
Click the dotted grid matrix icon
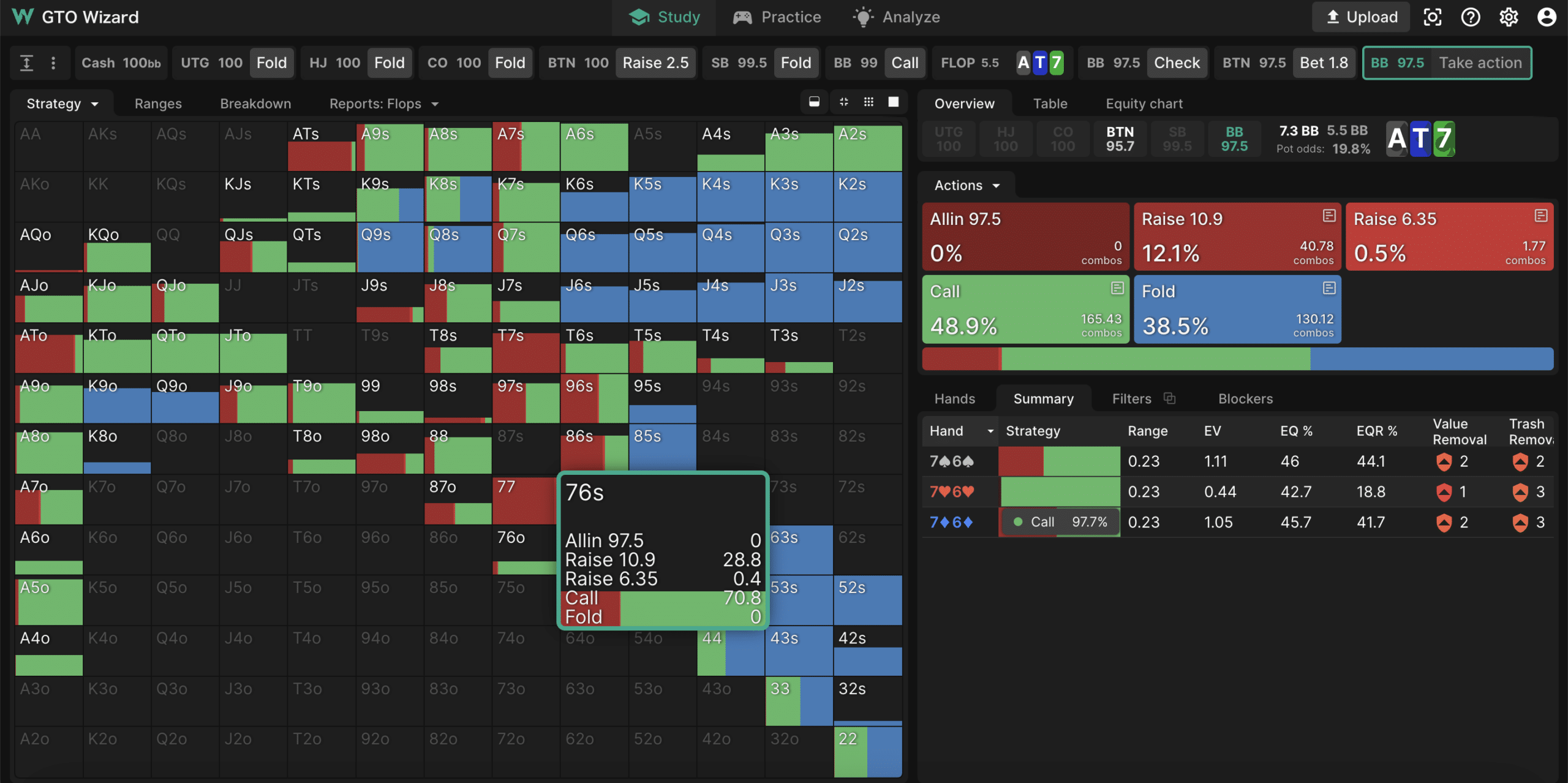pos(869,102)
